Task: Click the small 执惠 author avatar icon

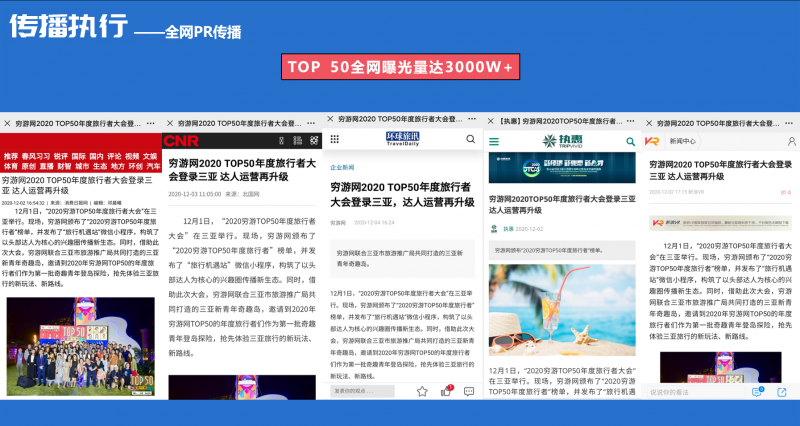Action: [494, 229]
